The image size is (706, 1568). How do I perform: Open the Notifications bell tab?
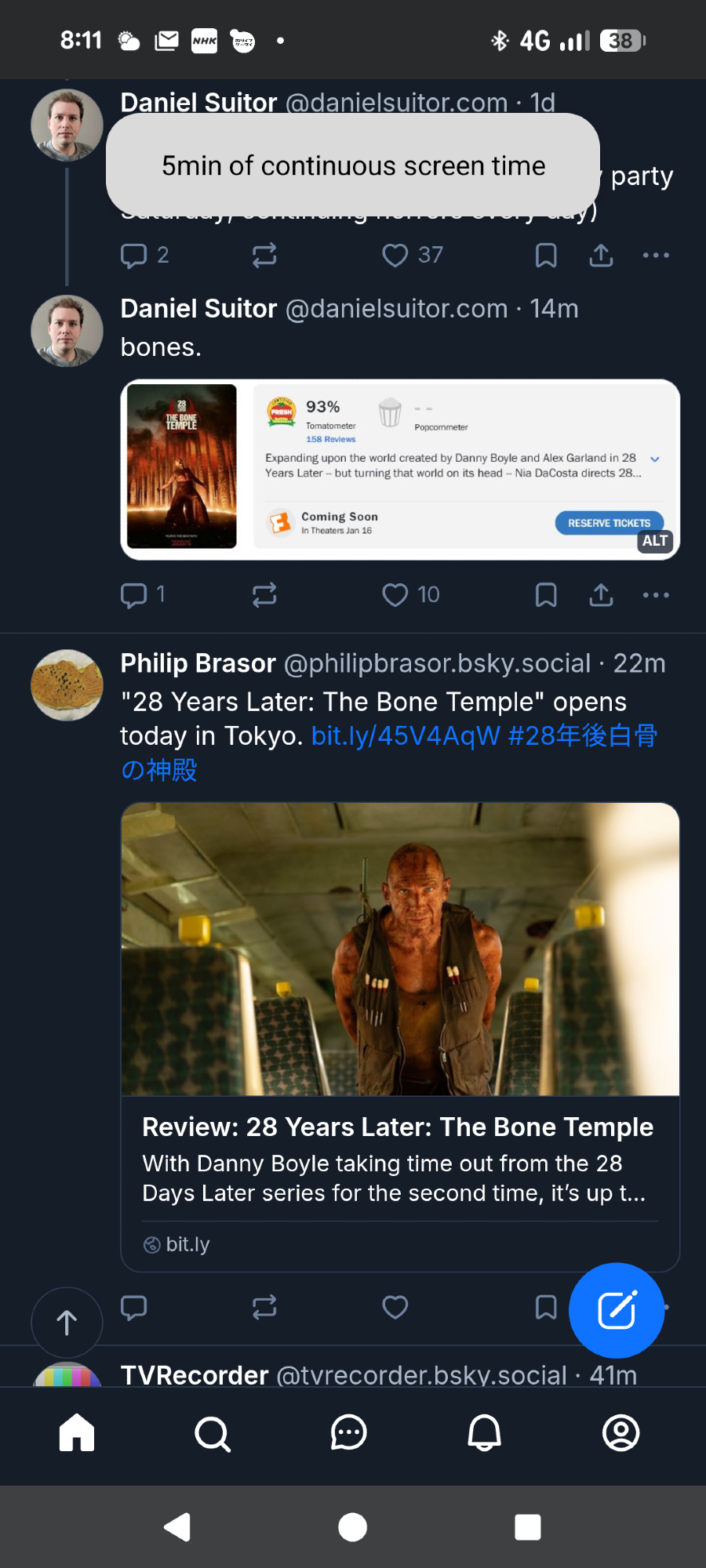pyautogui.click(x=484, y=1434)
